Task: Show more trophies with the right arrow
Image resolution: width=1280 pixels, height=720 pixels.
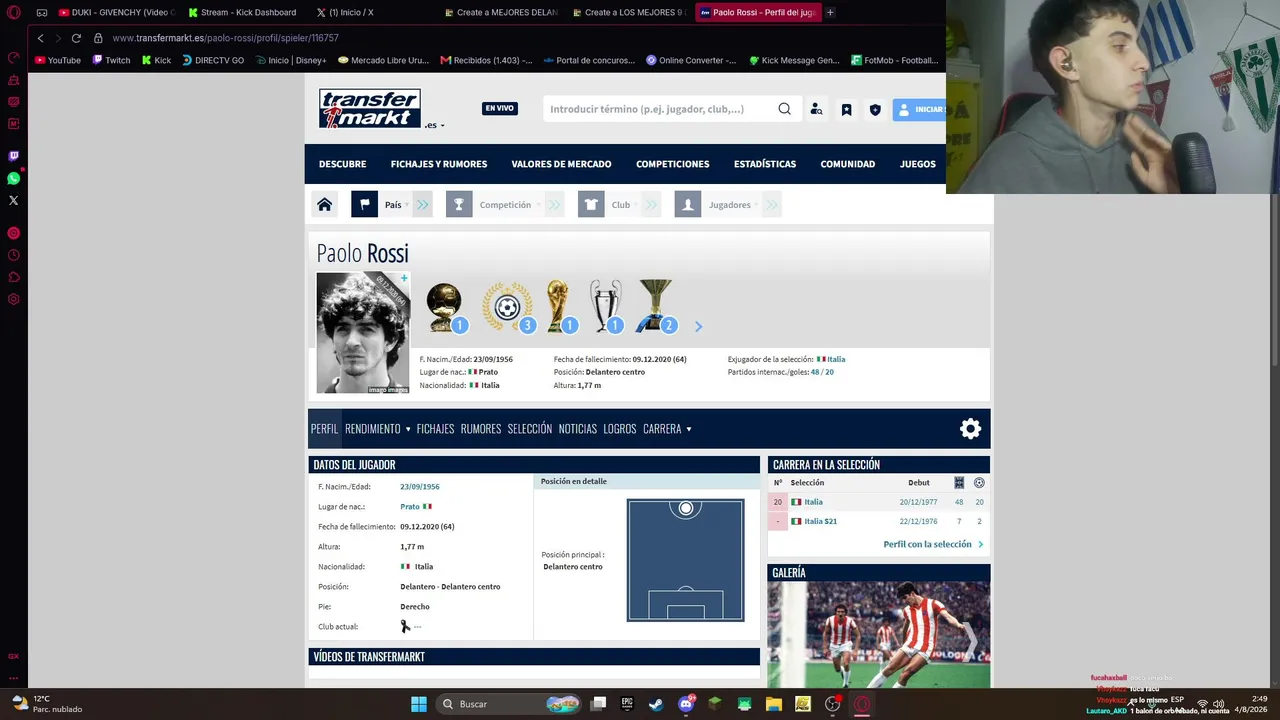Action: (698, 326)
